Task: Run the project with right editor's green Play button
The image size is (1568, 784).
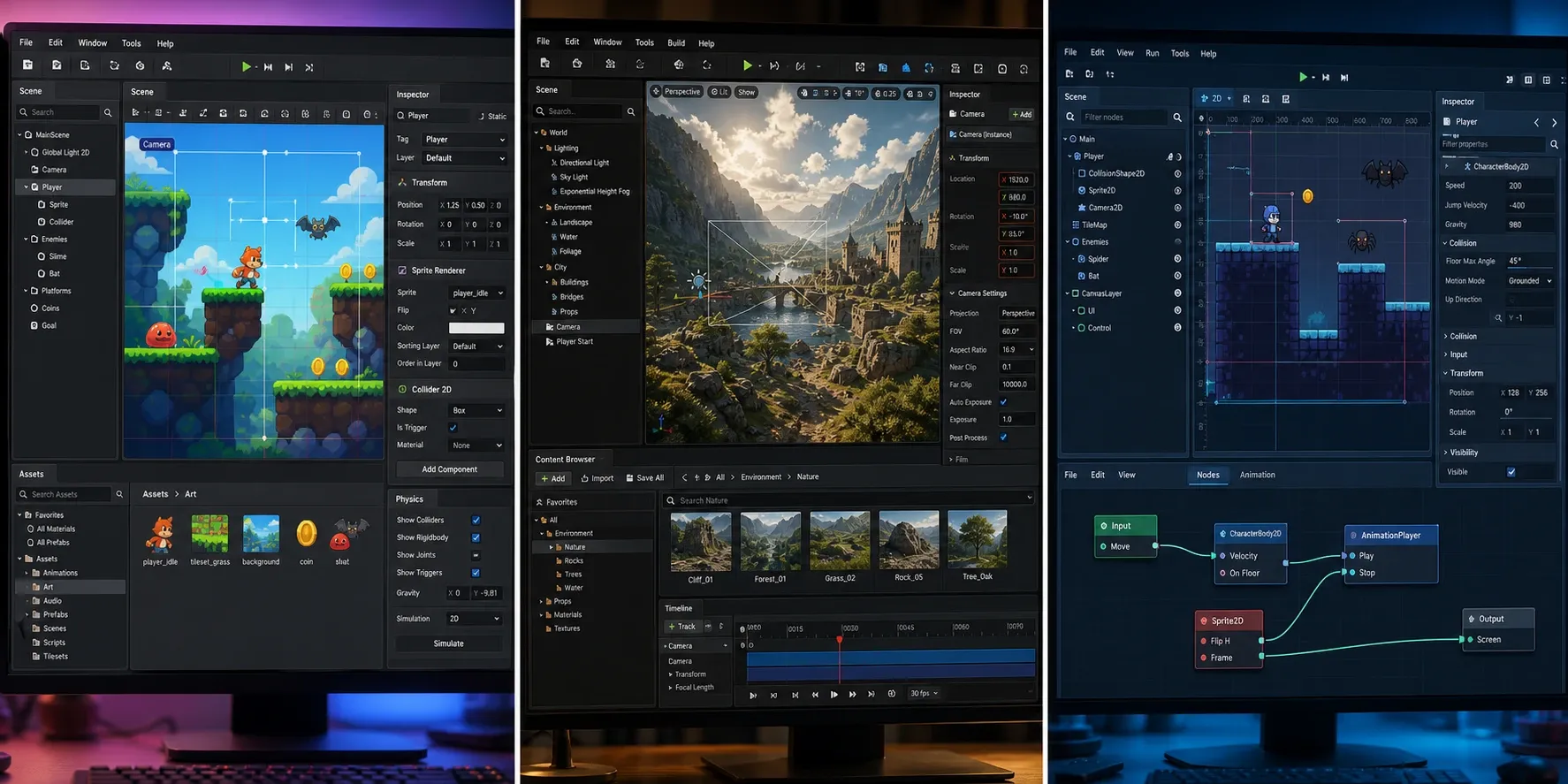Action: tap(1303, 77)
